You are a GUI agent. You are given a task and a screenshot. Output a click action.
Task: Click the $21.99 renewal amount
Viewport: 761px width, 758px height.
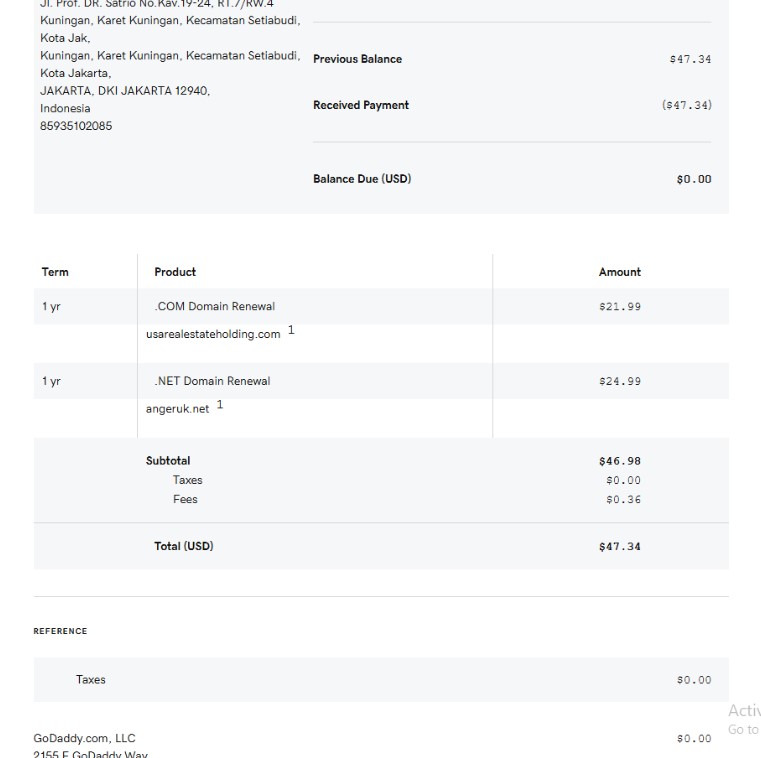[x=620, y=307]
